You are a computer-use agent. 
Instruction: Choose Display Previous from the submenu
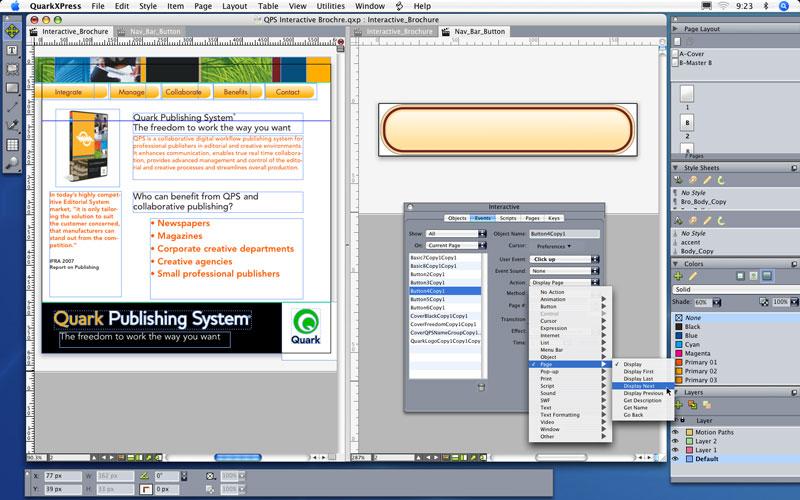(x=642, y=393)
